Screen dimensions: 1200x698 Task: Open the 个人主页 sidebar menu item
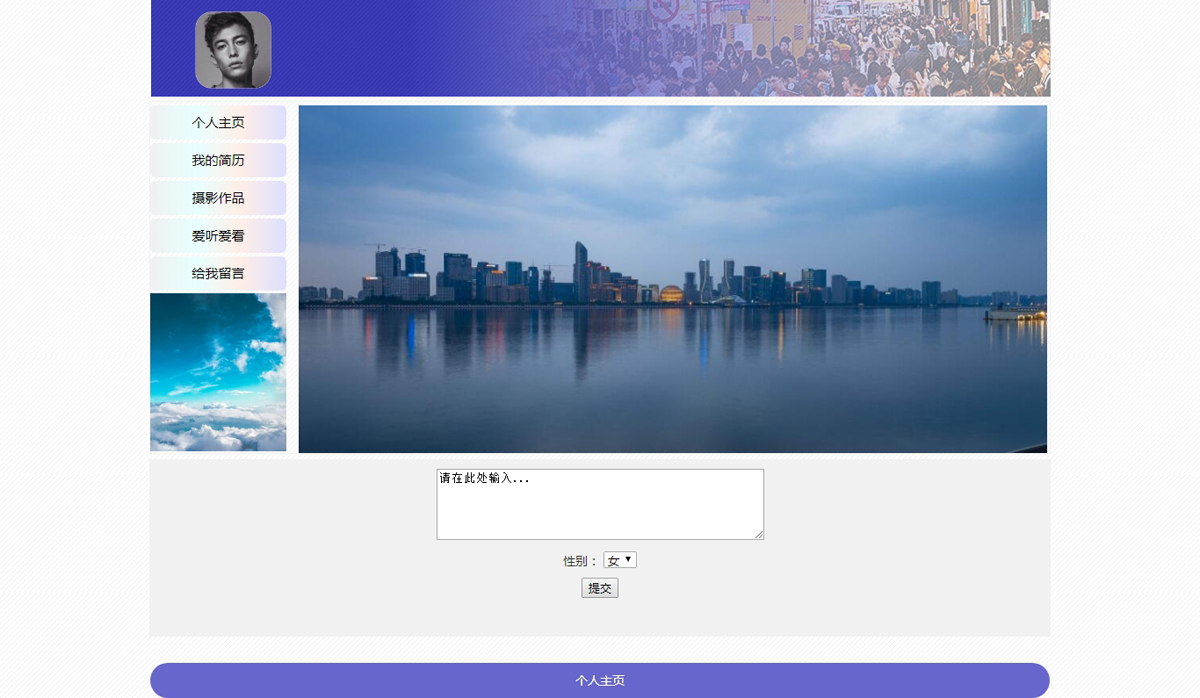[x=218, y=123]
